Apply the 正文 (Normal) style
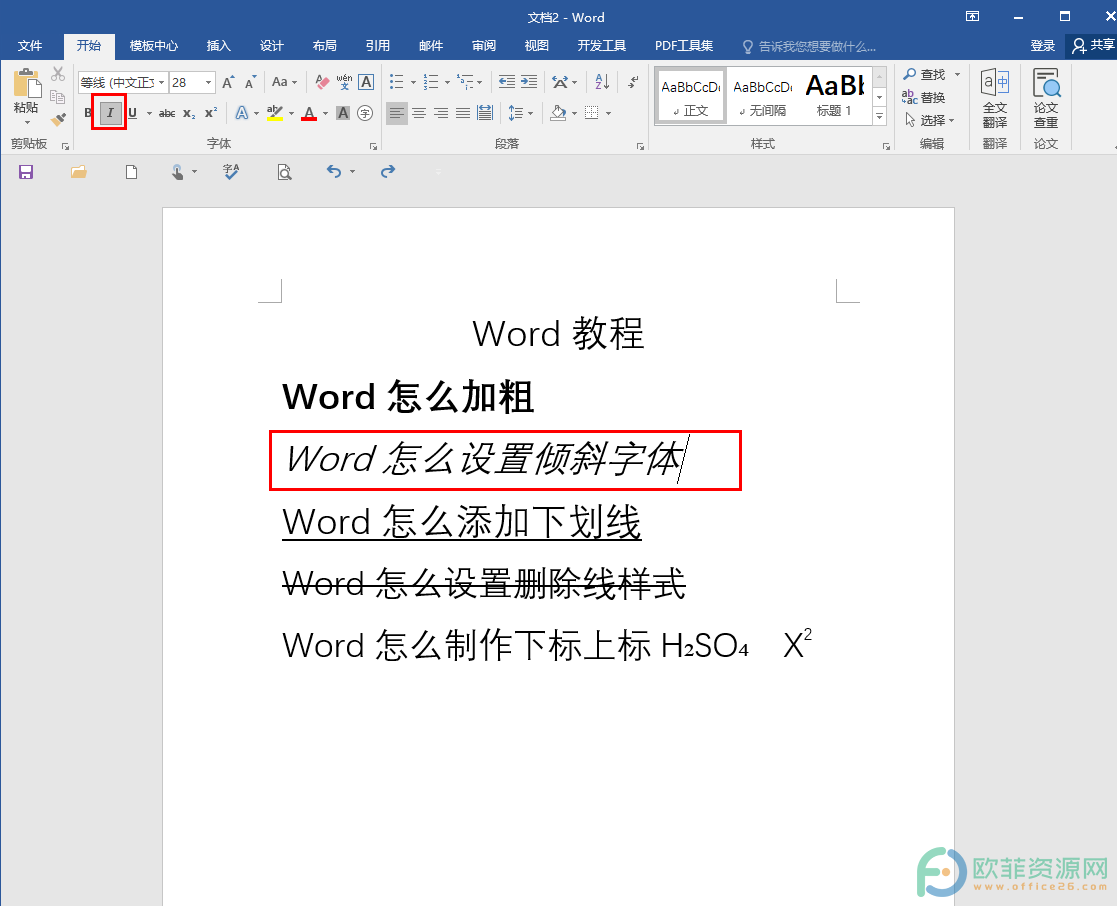The height and width of the screenshot is (906, 1117). click(690, 97)
